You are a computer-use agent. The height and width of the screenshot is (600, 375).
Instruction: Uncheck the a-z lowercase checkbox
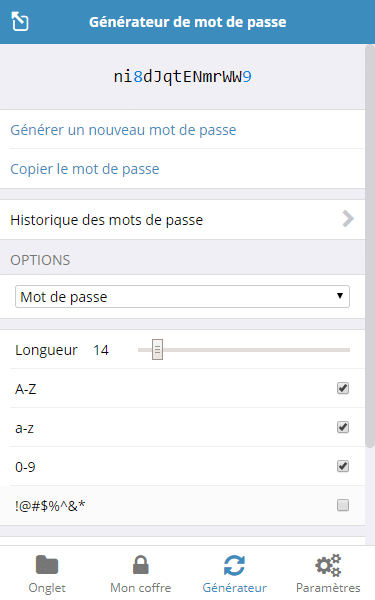[343, 427]
